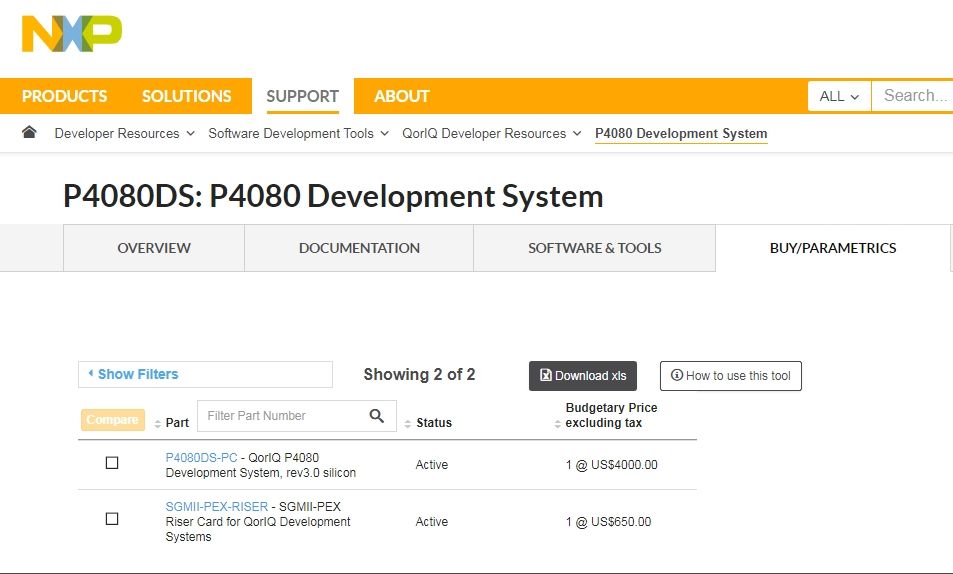Switch to the DOCUMENTATION tab
Viewport: 953px width, 574px height.
tap(359, 248)
